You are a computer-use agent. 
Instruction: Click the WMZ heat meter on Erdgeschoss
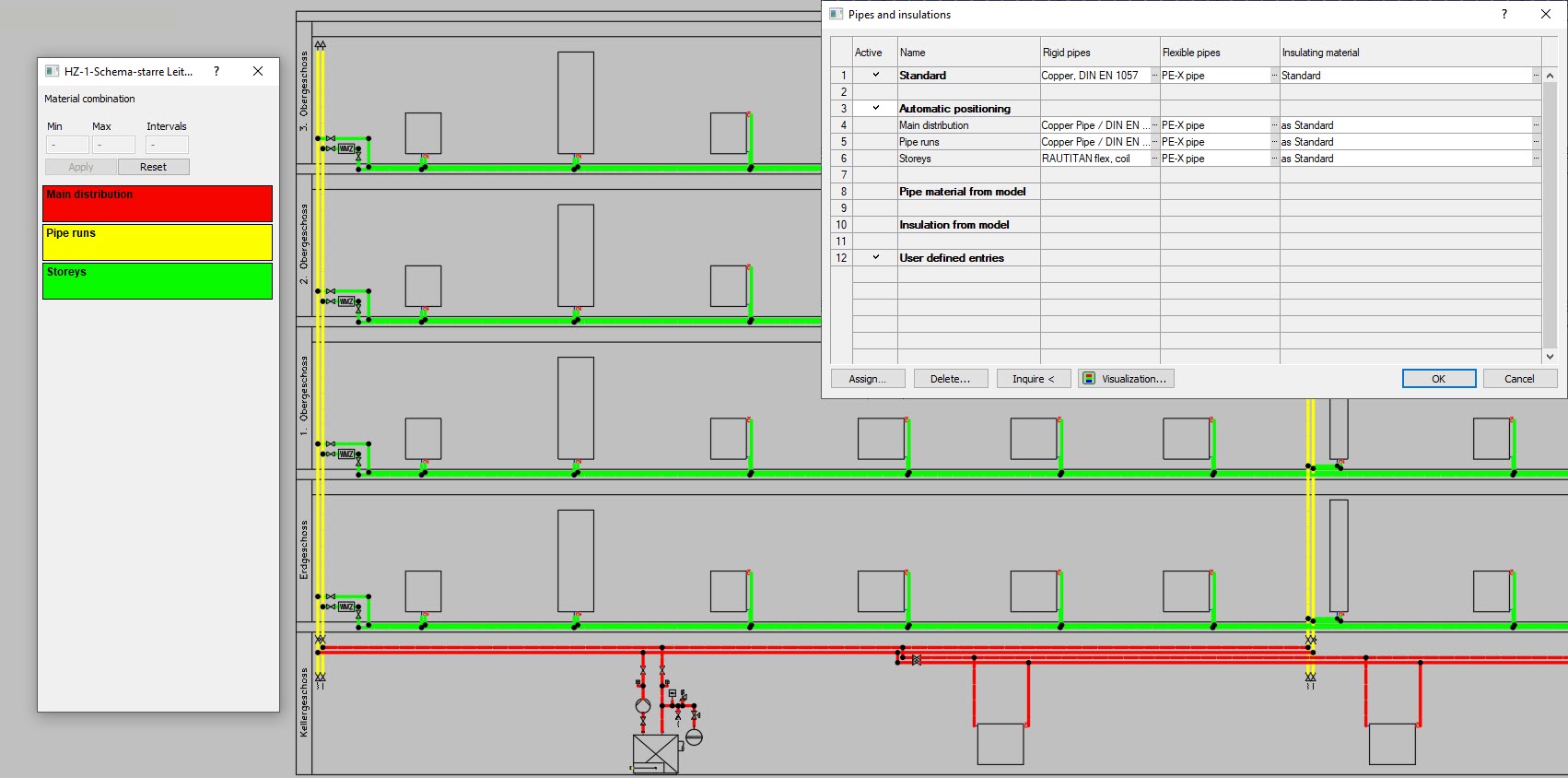[x=346, y=607]
